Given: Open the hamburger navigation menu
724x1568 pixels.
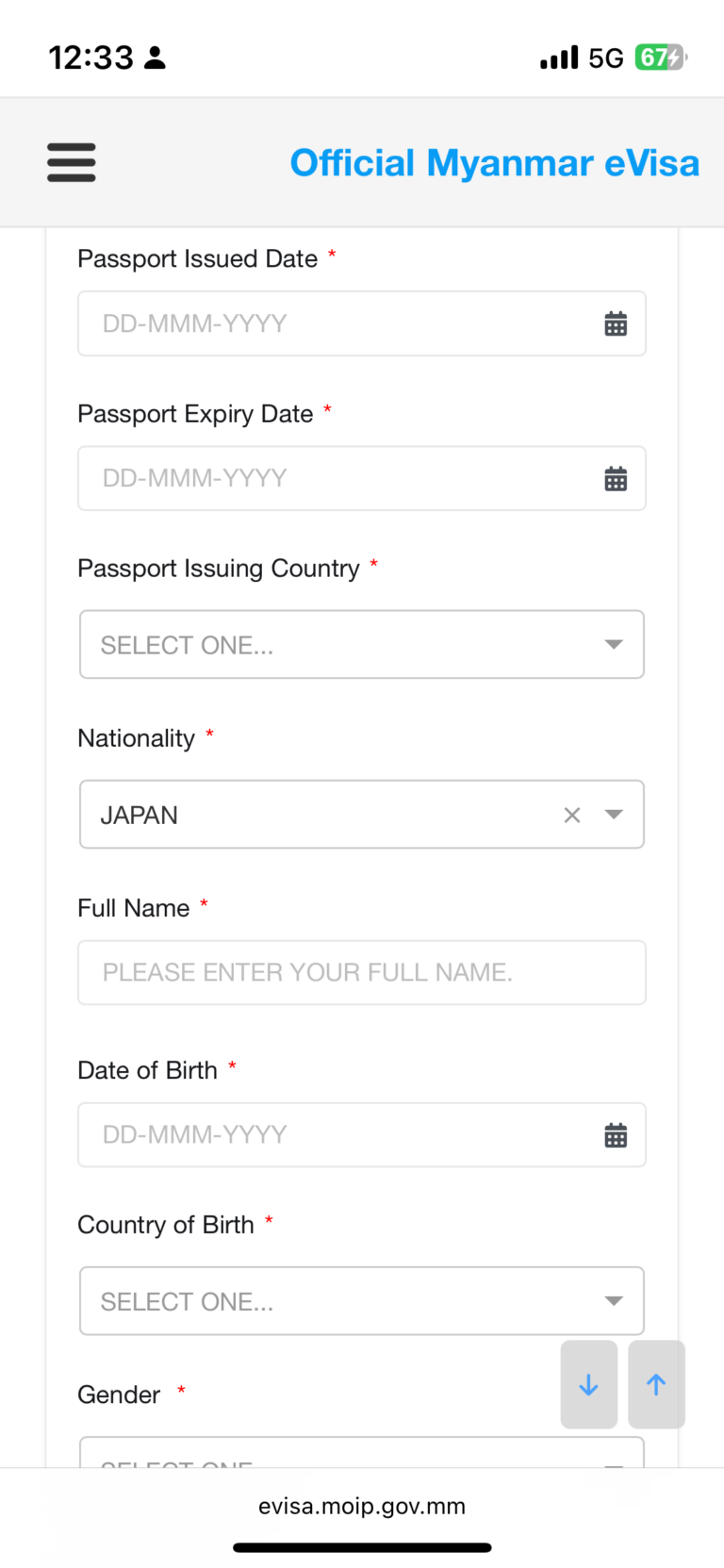Looking at the screenshot, I should pos(72,162).
